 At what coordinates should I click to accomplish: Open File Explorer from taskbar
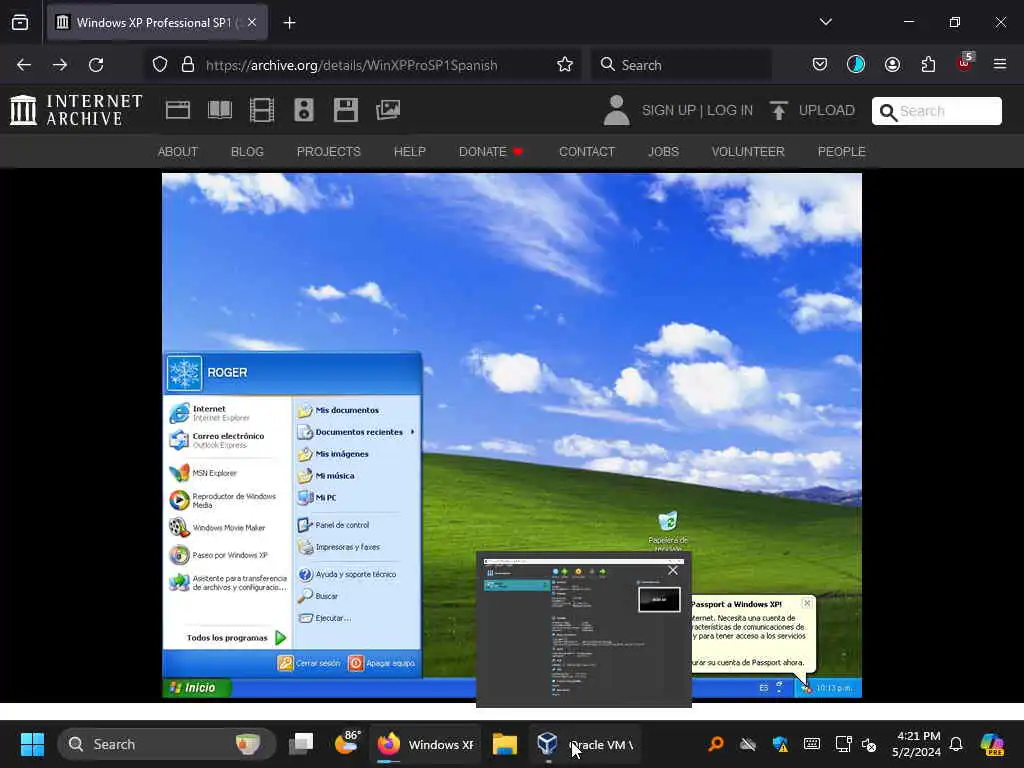[x=504, y=744]
